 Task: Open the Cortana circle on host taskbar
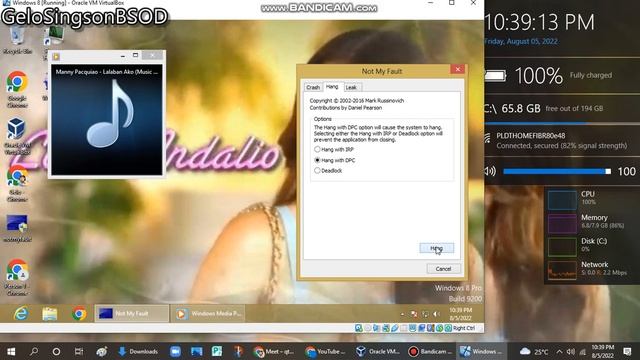(56, 351)
